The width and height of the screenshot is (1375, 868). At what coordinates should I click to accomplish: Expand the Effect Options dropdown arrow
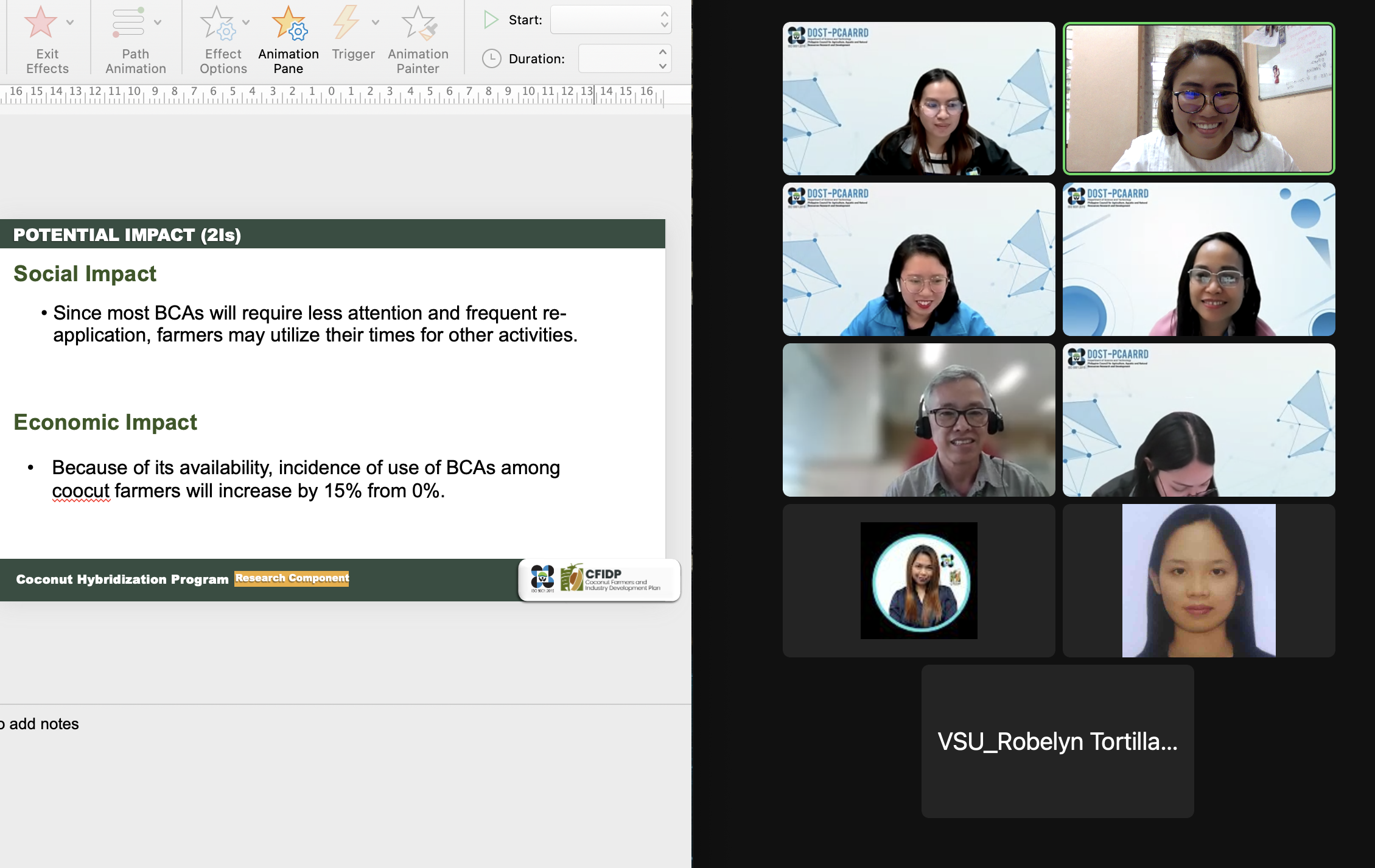[x=246, y=23]
